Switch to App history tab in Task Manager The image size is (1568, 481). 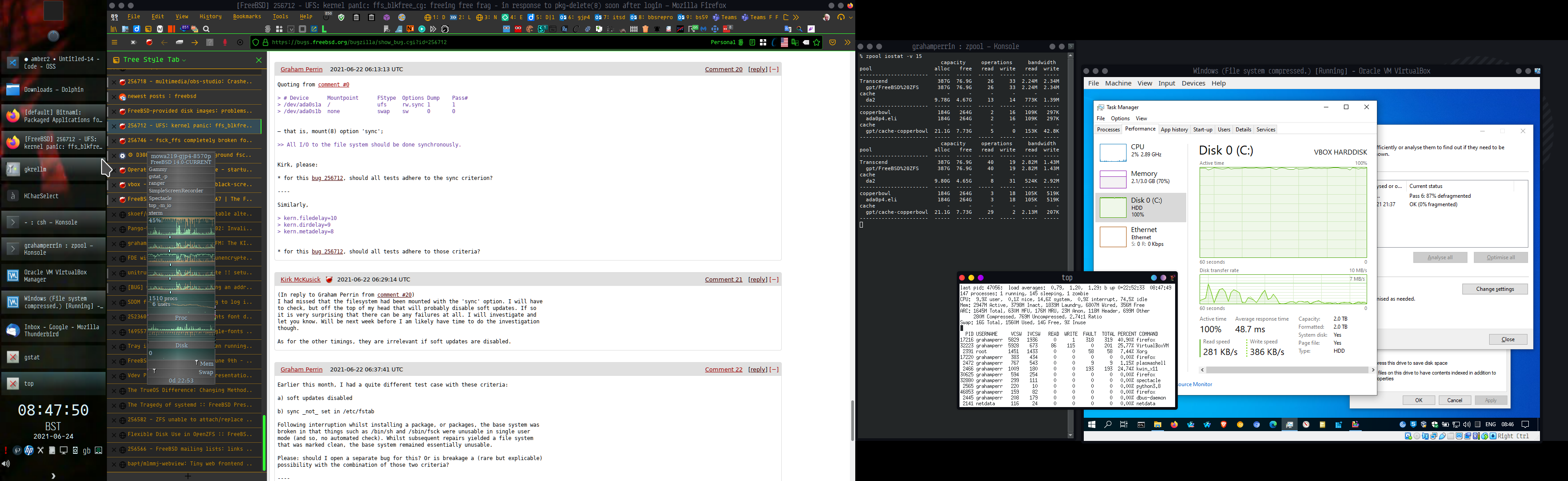pyautogui.click(x=1174, y=130)
